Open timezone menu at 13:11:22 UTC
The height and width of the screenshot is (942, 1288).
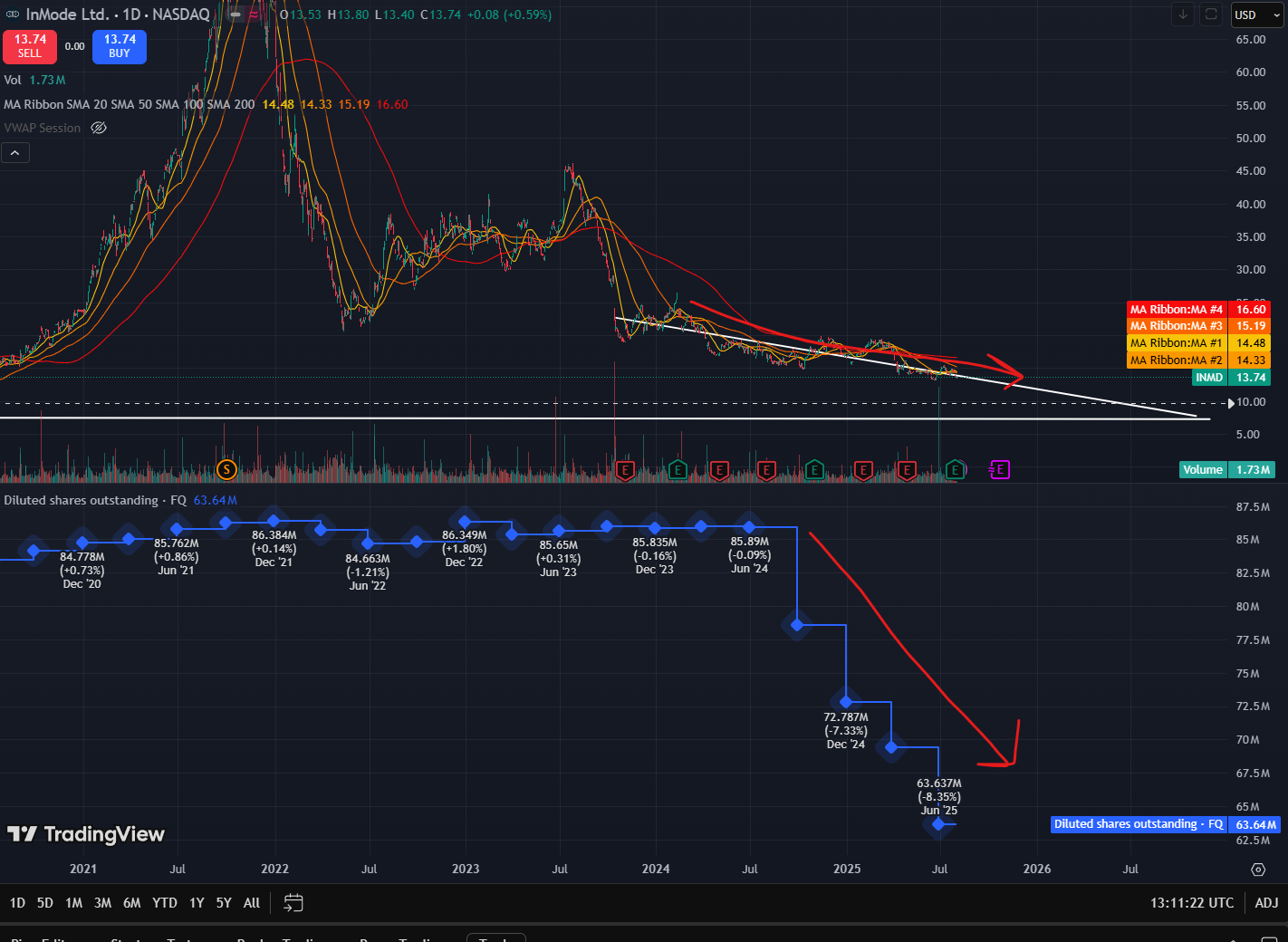(x=1192, y=903)
